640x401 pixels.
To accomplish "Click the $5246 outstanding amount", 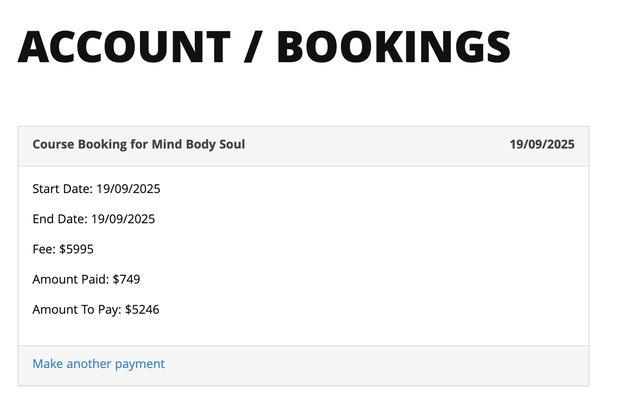I will (142, 309).
